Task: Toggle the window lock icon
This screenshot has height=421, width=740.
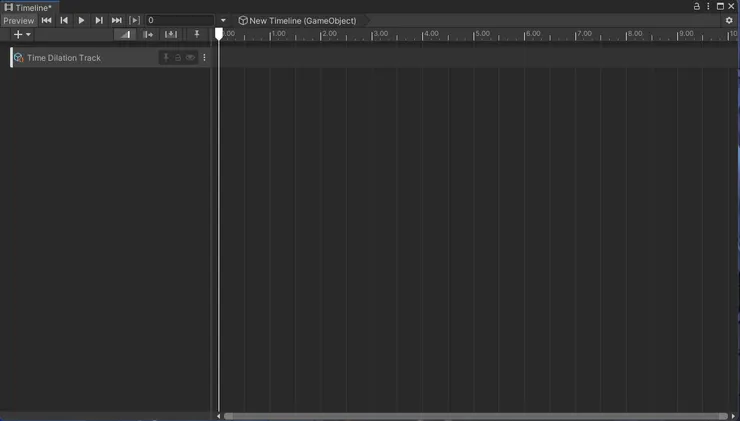Action: (x=697, y=6)
